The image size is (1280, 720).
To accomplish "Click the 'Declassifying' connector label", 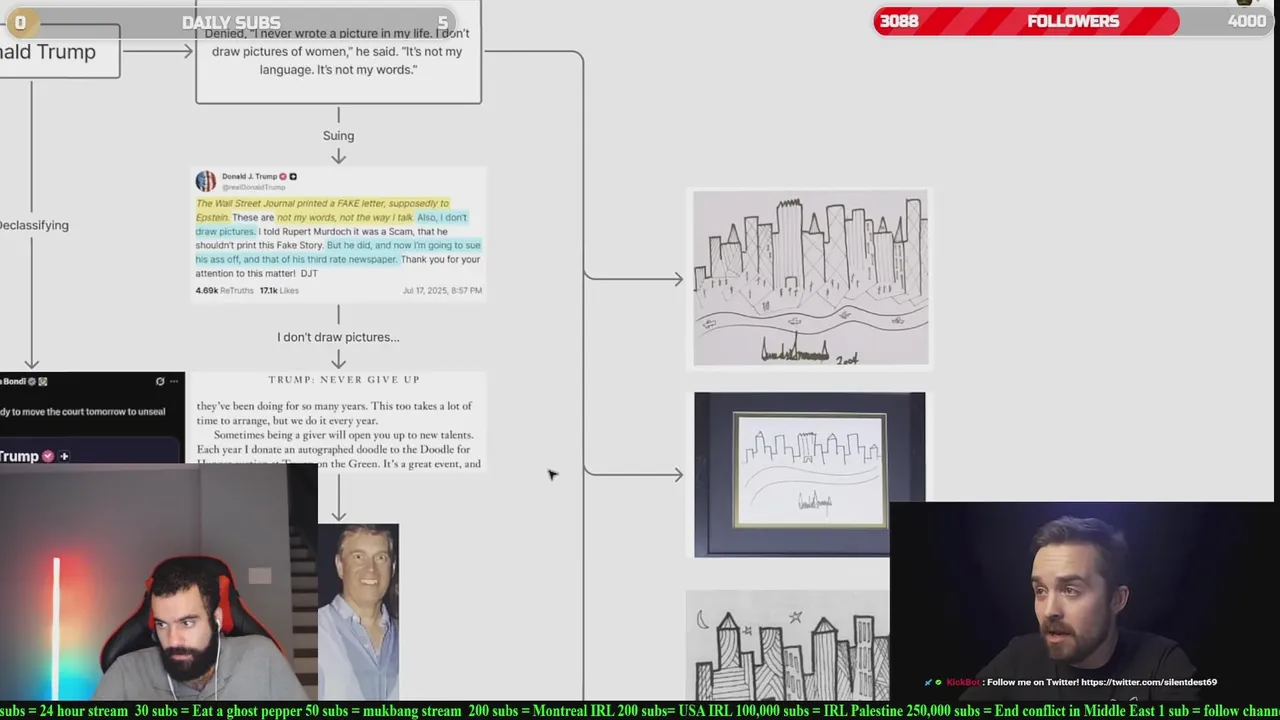I will [x=34, y=225].
